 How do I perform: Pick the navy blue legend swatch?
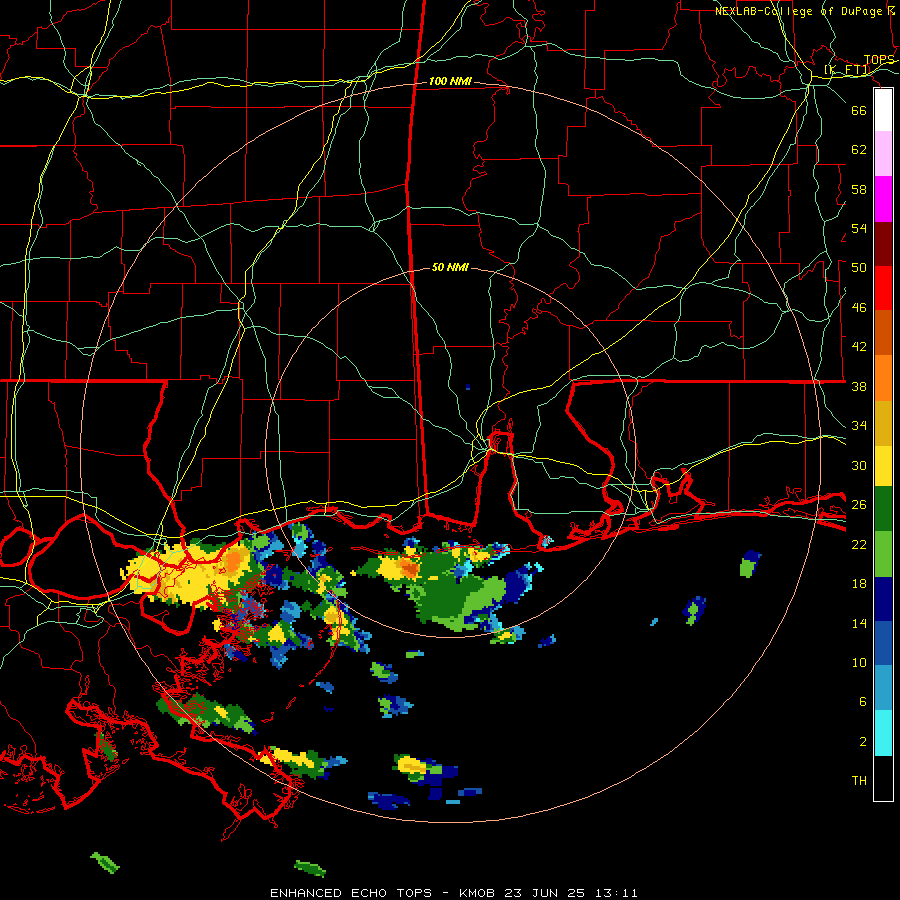tap(883, 599)
